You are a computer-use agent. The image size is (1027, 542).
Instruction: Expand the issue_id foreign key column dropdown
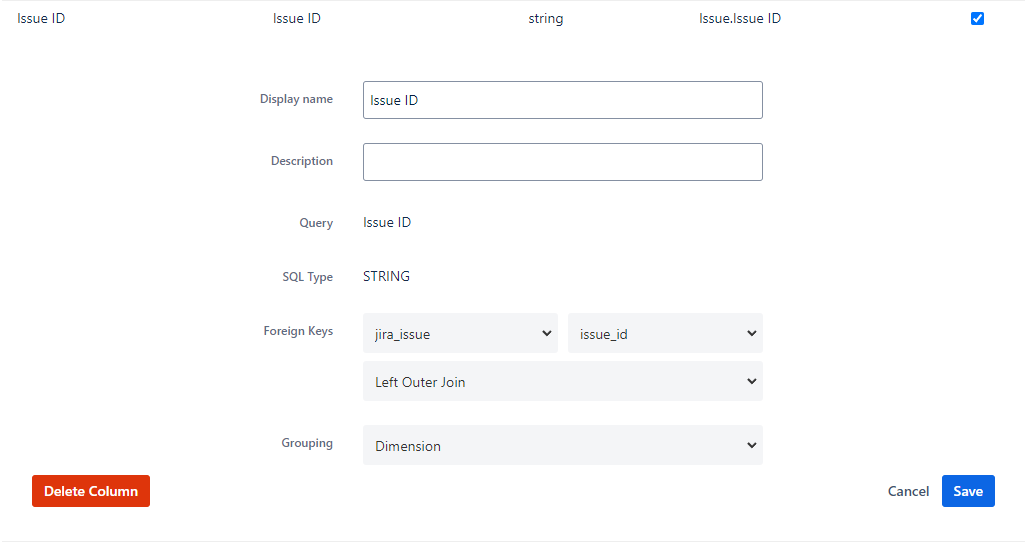665,334
